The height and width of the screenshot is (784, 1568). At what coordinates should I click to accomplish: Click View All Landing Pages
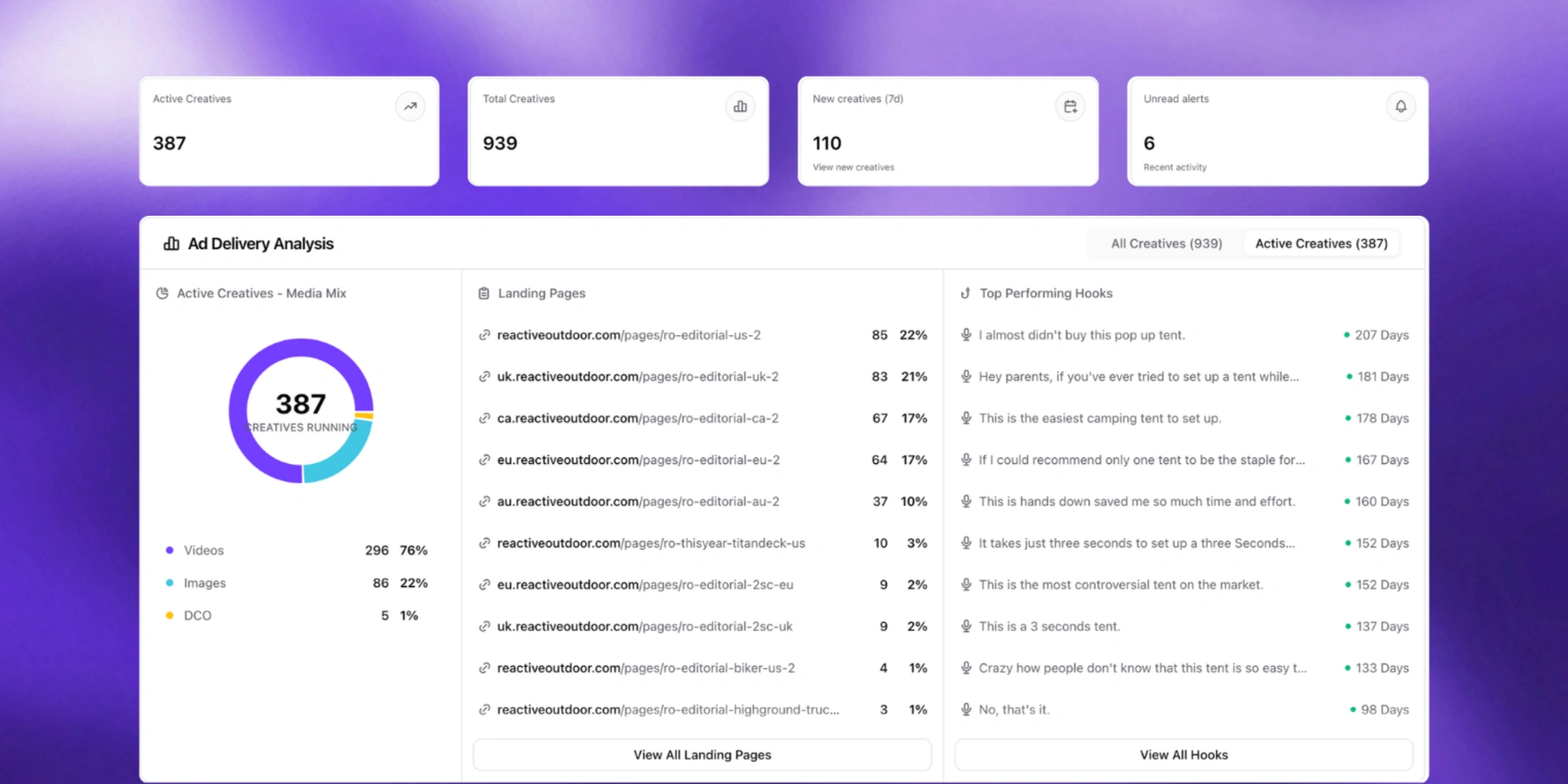702,754
